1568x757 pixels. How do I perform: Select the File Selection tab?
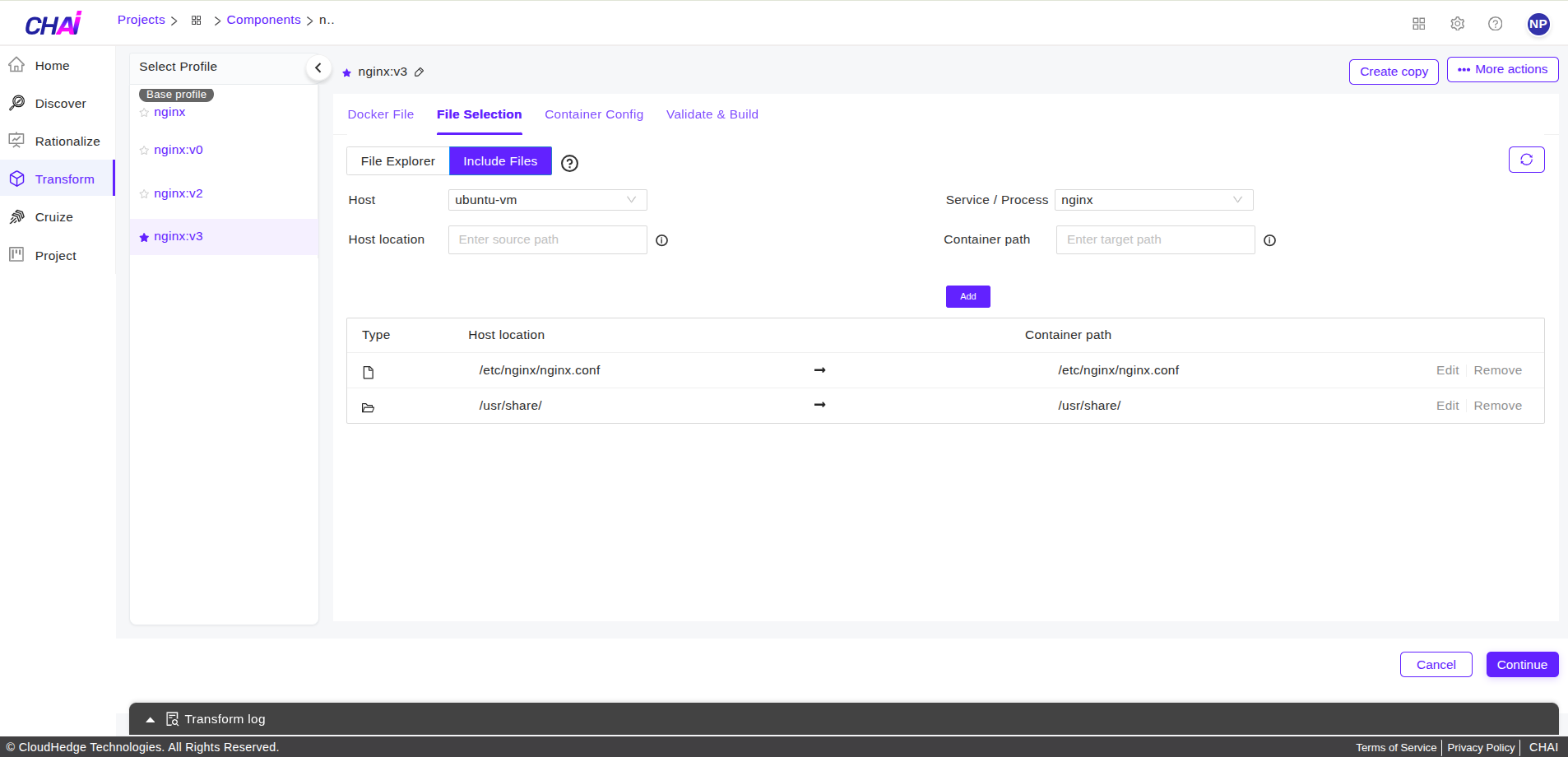pos(480,114)
